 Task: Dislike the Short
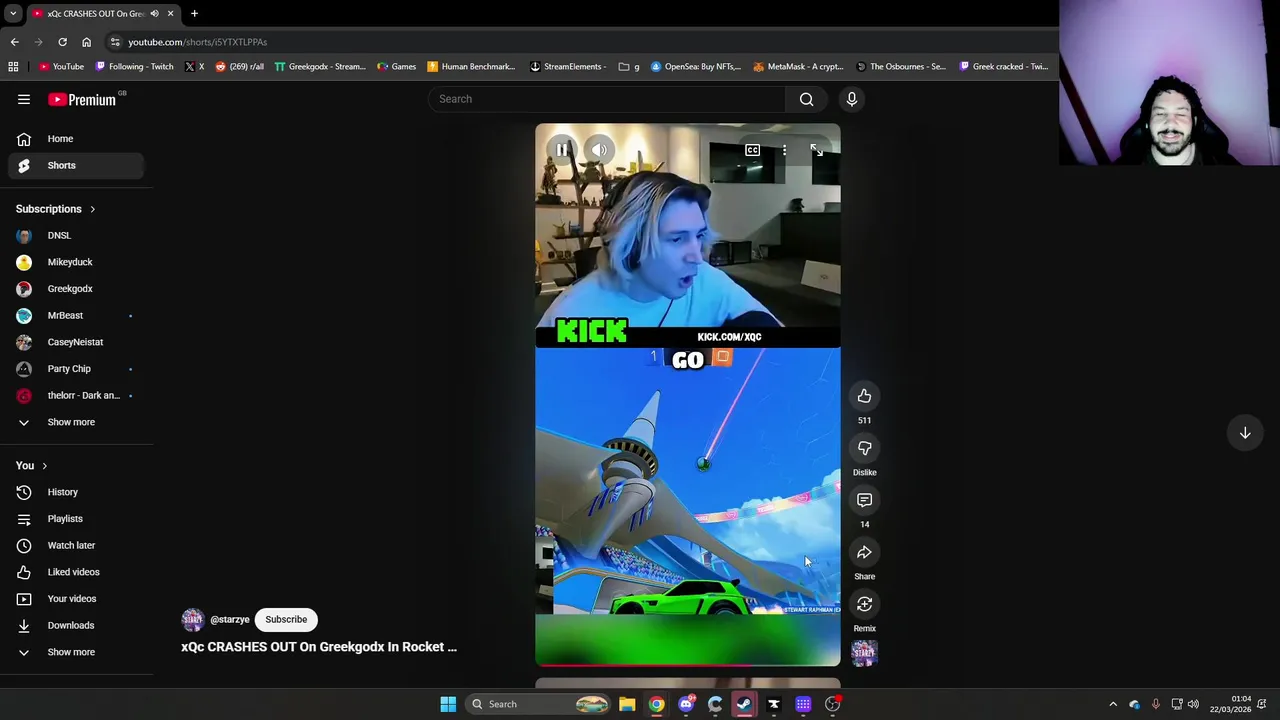tap(864, 448)
